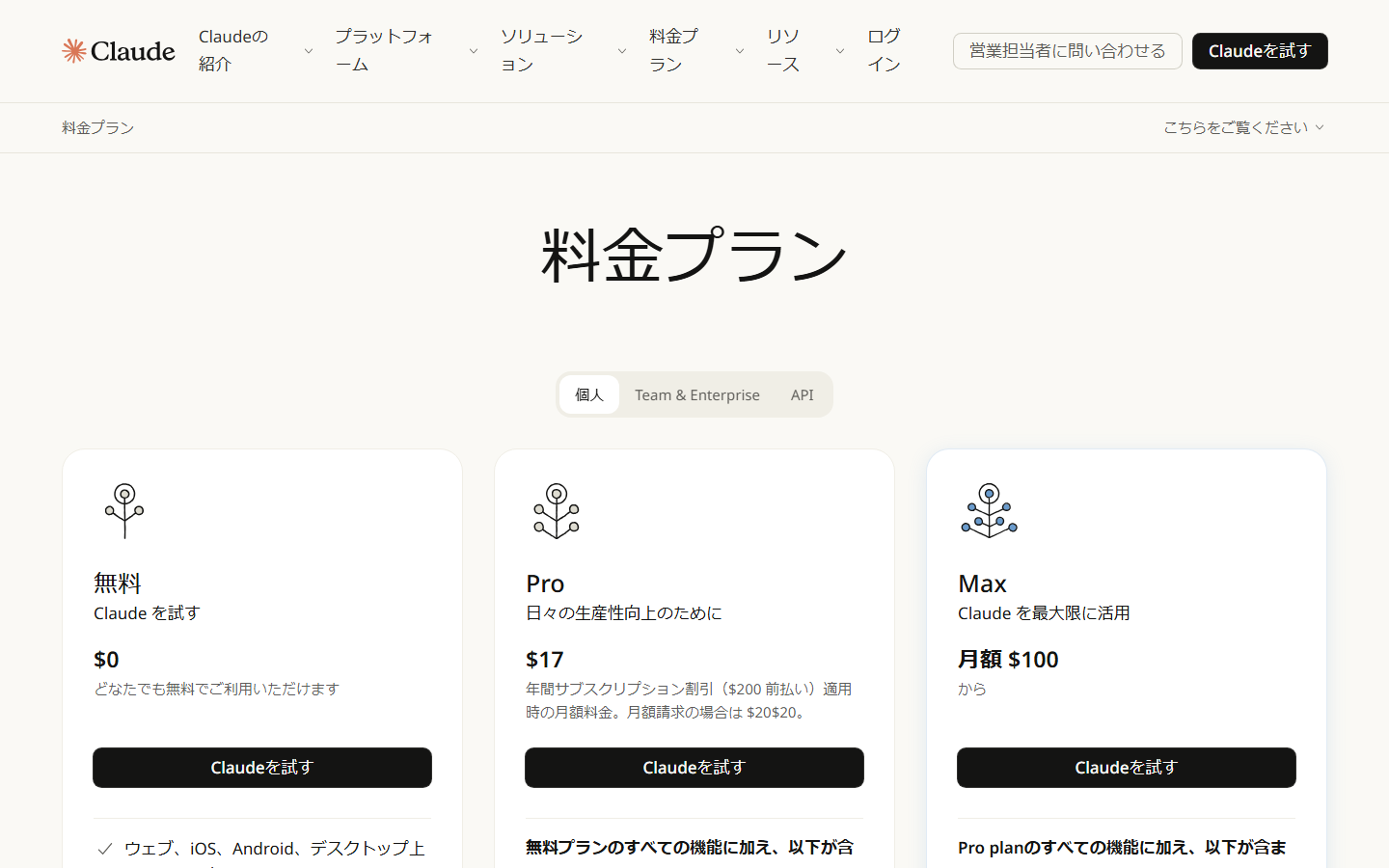This screenshot has width=1389, height=868.
Task: Select the 個人 pricing tab
Action: pyautogui.click(x=589, y=394)
